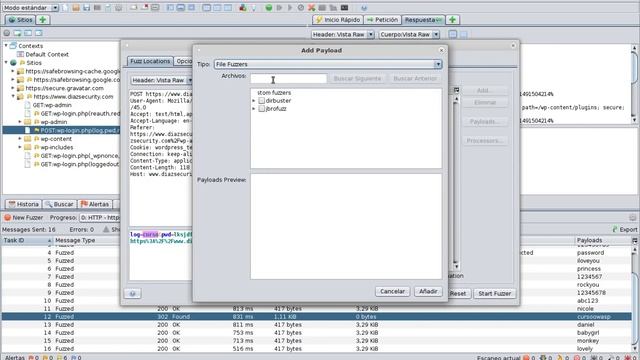Click the Cancelar button
Viewport: 640px width, 360px height.
(392, 291)
